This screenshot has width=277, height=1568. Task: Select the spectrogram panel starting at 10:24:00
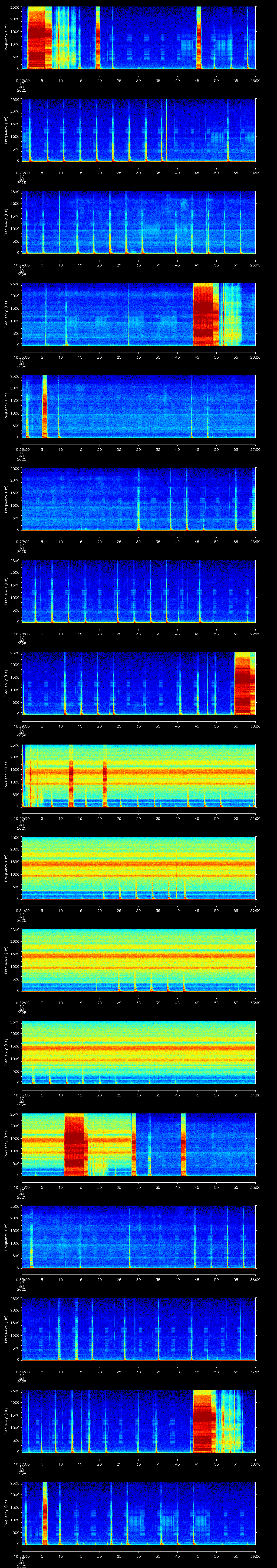coord(139,222)
